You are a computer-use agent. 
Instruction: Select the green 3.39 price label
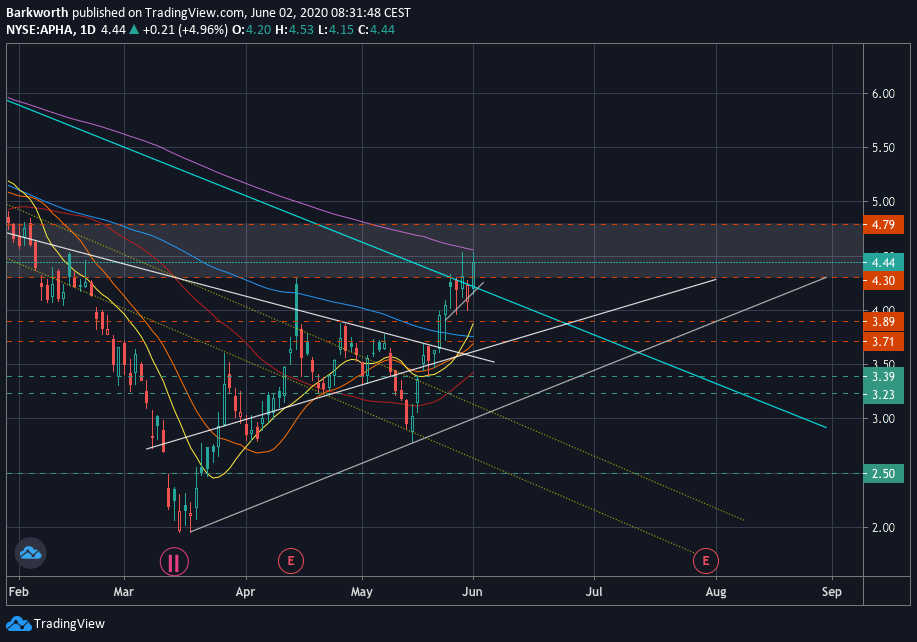pos(883,377)
